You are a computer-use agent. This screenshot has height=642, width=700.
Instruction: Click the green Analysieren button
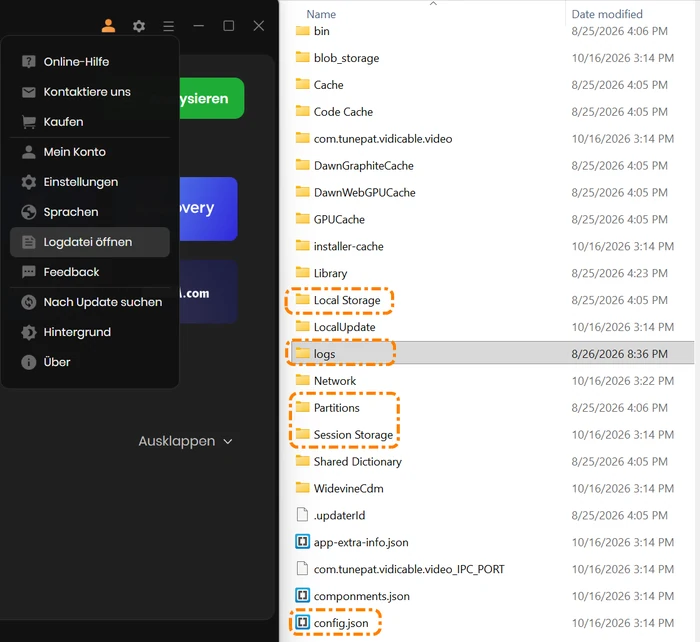point(212,98)
